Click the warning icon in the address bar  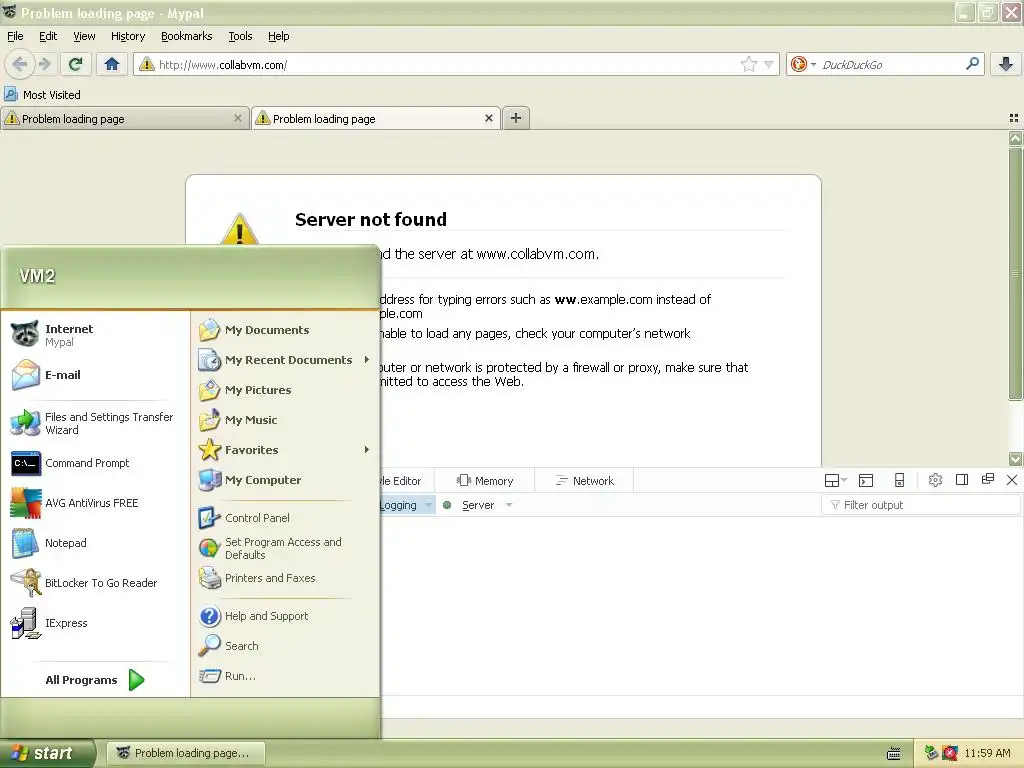pyautogui.click(x=147, y=64)
